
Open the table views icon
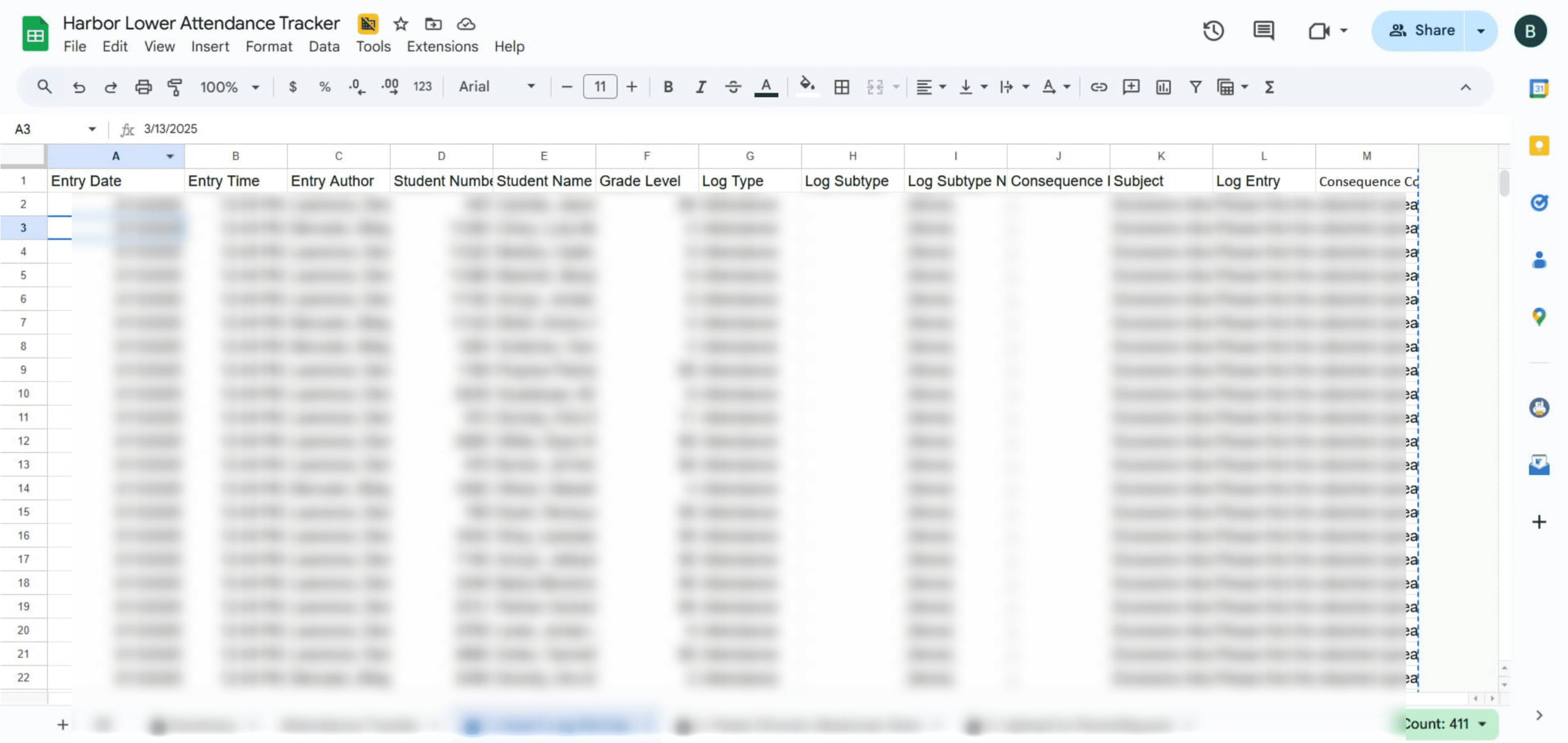1225,87
